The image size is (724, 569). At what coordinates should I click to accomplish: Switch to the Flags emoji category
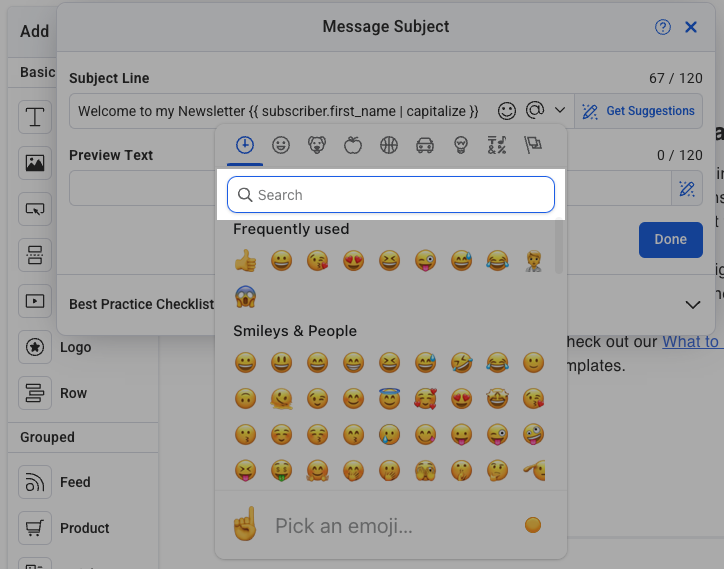point(533,146)
